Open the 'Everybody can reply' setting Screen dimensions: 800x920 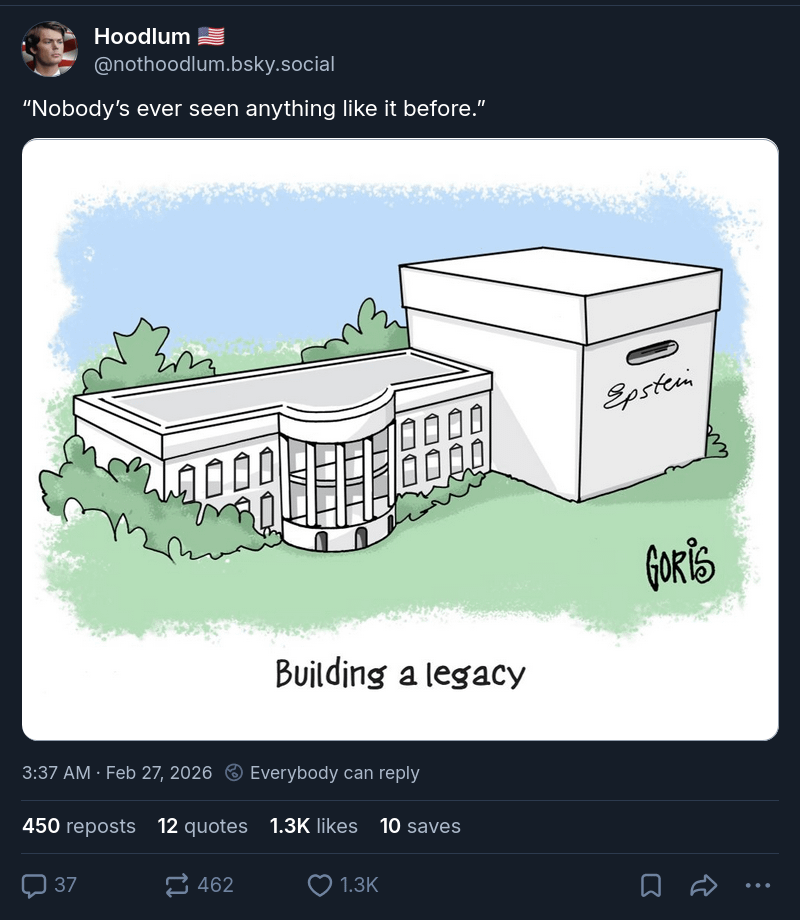click(x=334, y=773)
